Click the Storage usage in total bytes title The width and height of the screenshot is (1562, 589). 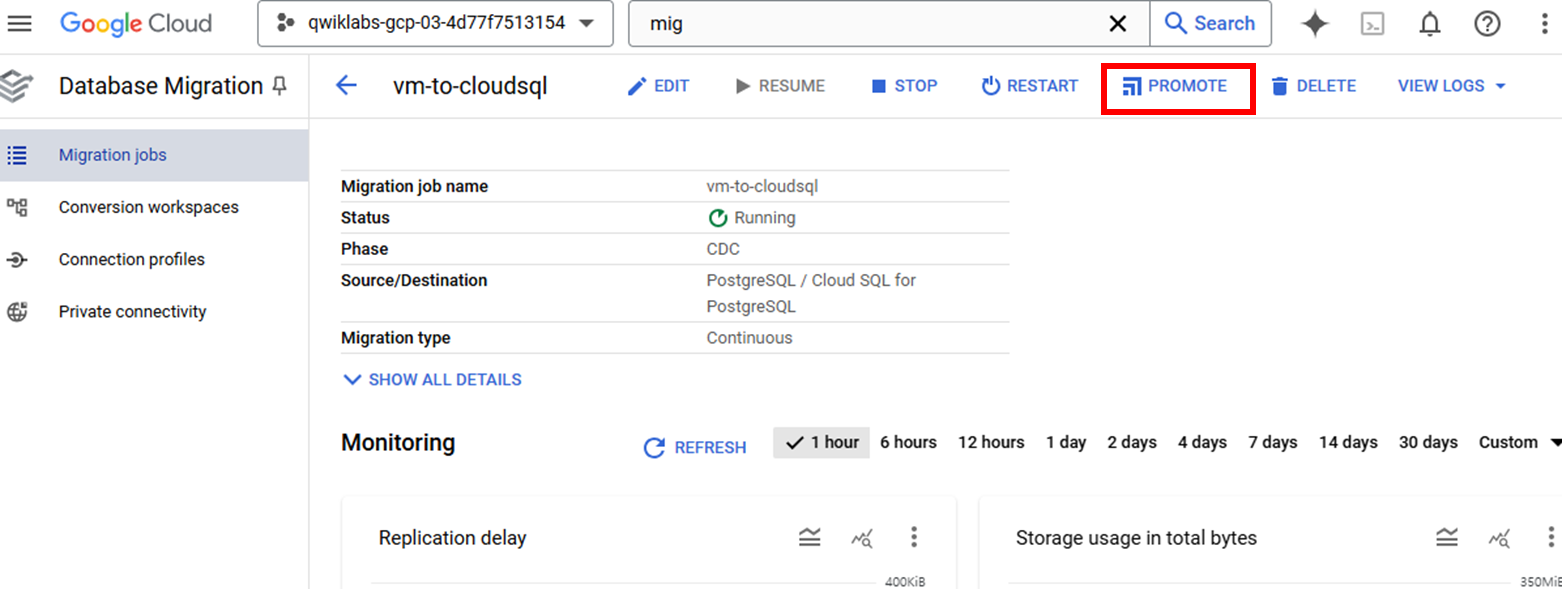click(1136, 538)
